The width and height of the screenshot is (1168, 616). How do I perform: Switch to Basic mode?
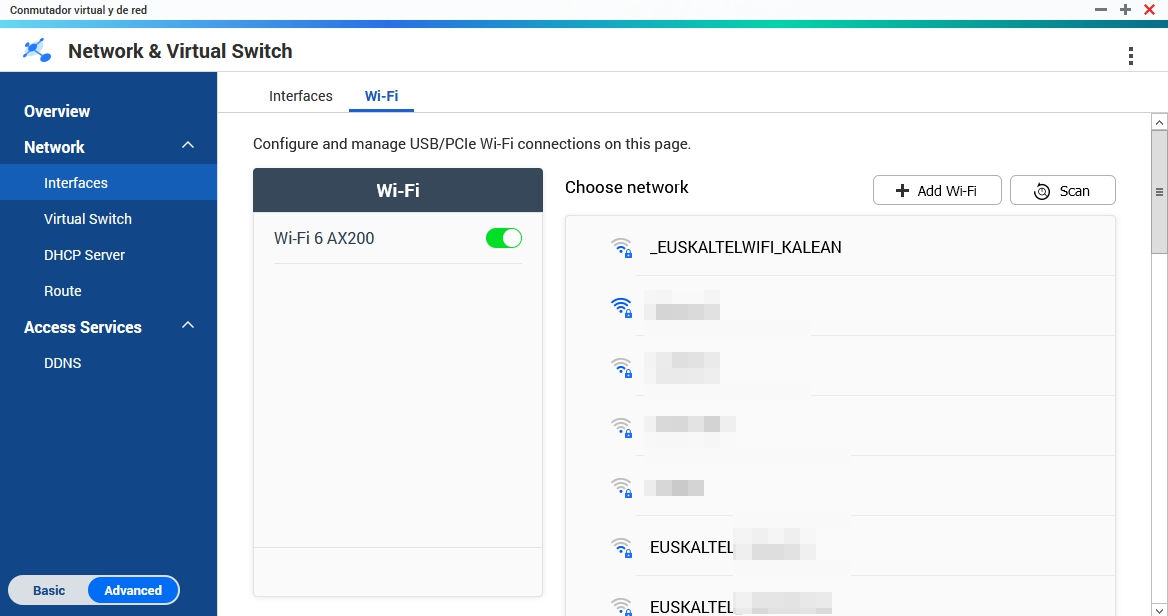pos(49,590)
